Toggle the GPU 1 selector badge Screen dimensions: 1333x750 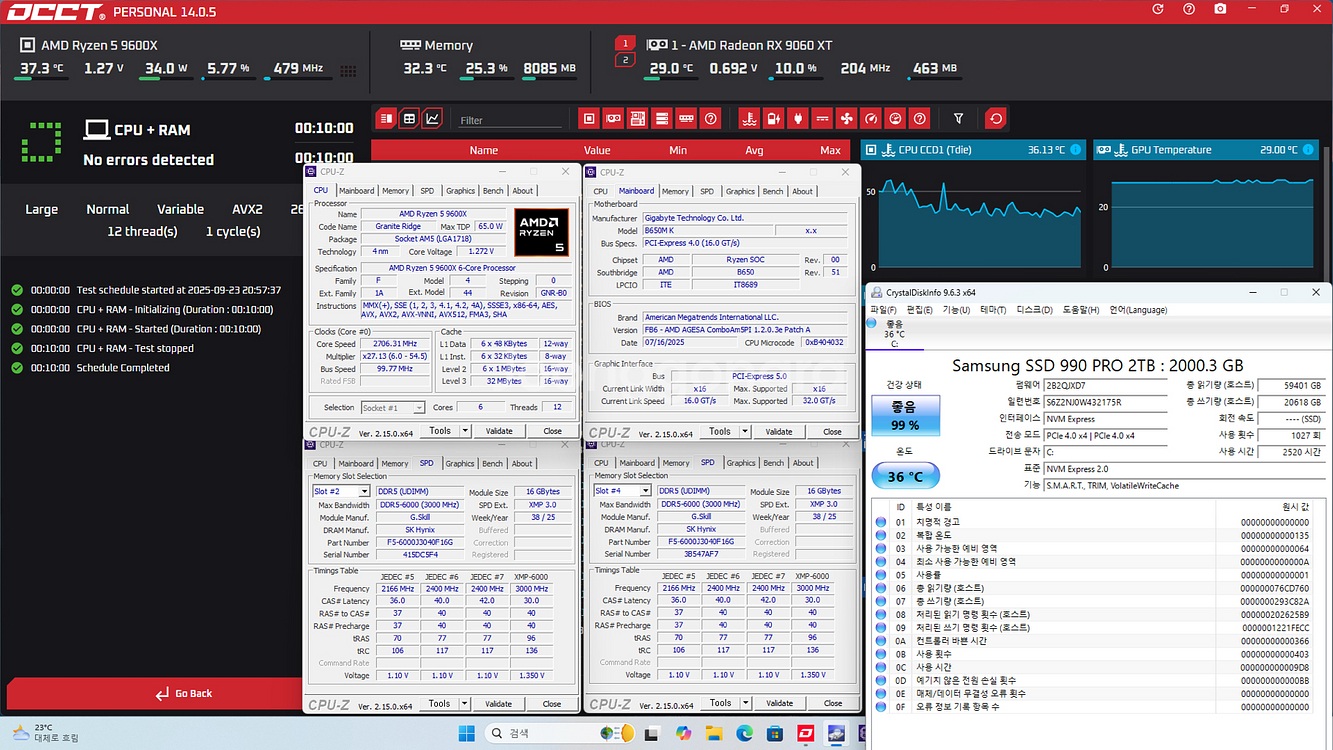[624, 43]
